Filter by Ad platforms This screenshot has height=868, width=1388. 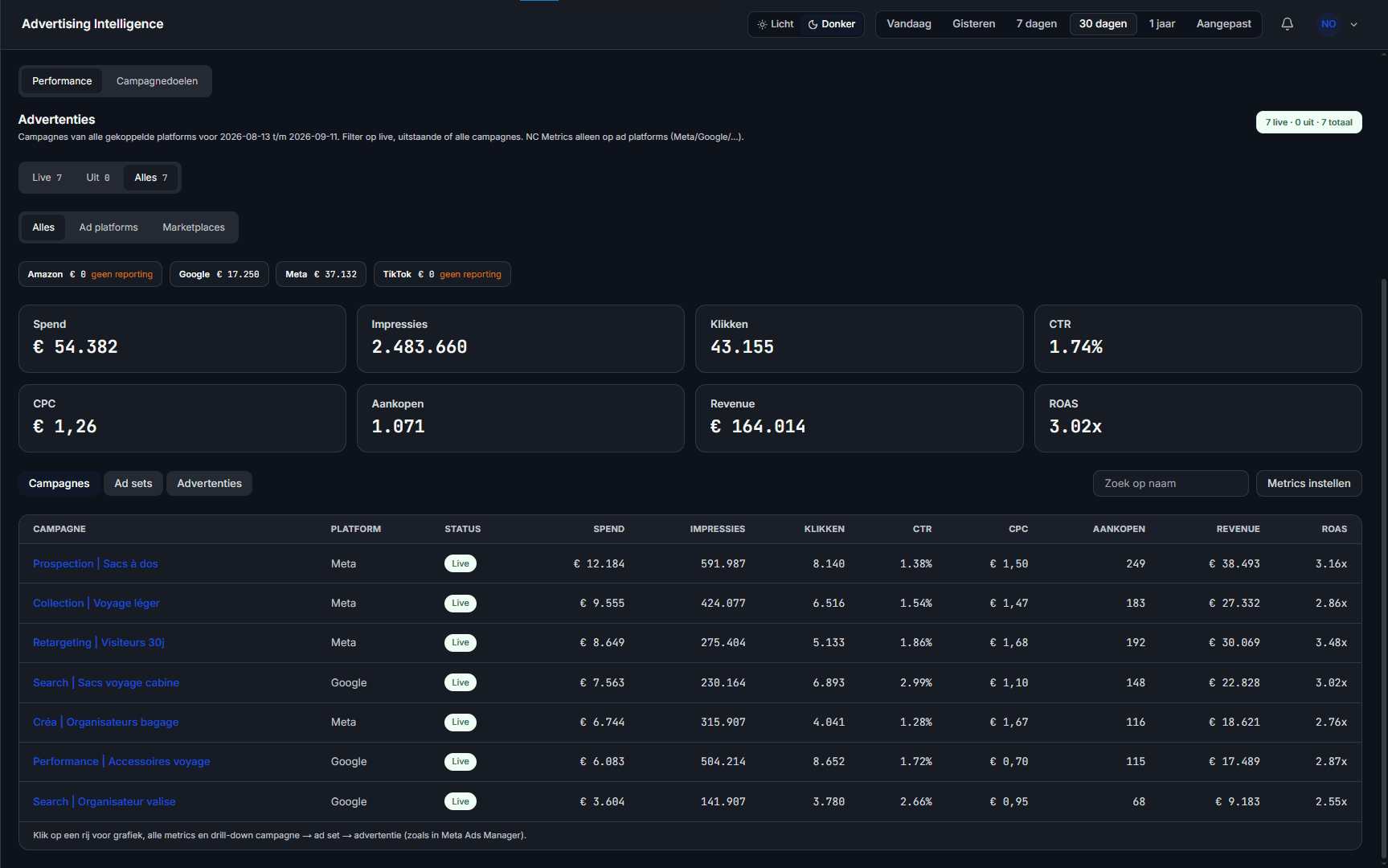click(109, 227)
